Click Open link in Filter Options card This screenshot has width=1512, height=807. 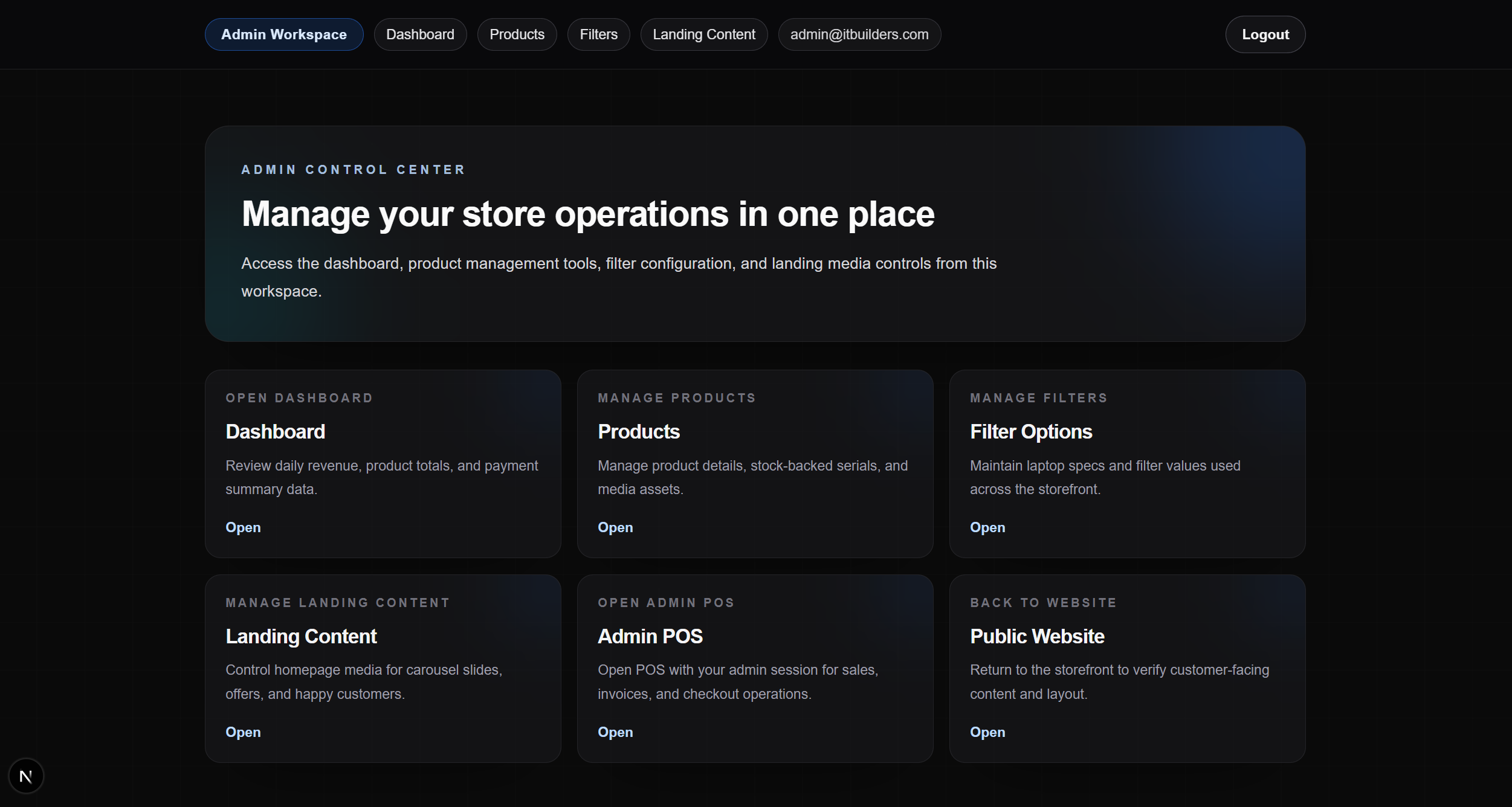(987, 527)
